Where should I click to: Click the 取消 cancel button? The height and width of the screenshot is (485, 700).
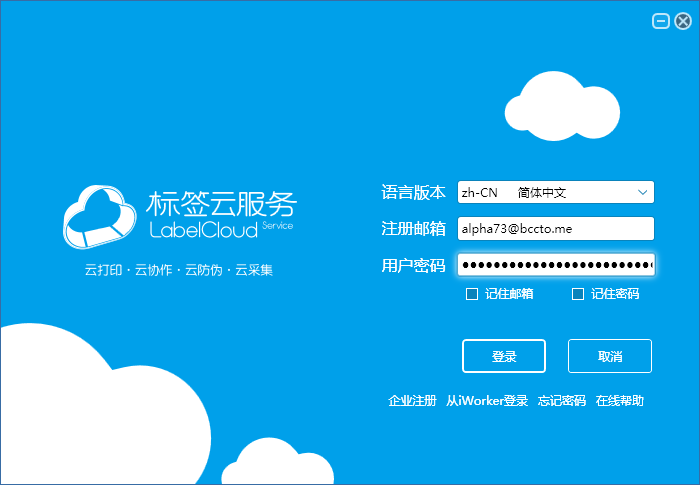point(610,356)
